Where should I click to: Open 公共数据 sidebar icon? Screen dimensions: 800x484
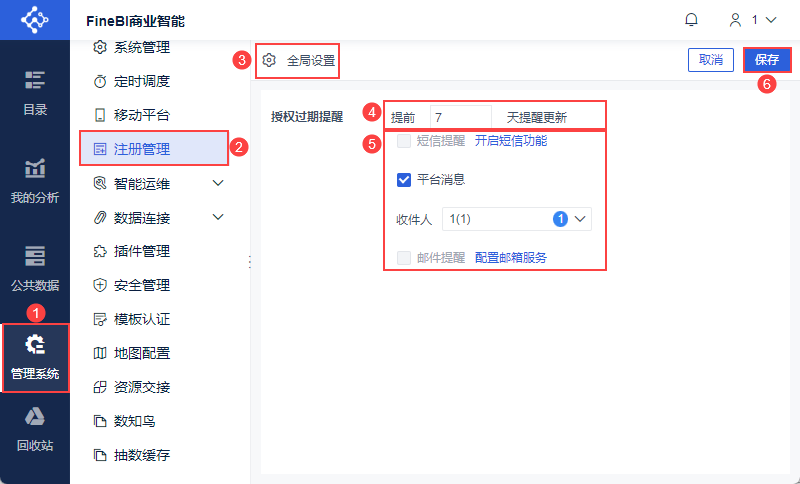pyautogui.click(x=35, y=256)
